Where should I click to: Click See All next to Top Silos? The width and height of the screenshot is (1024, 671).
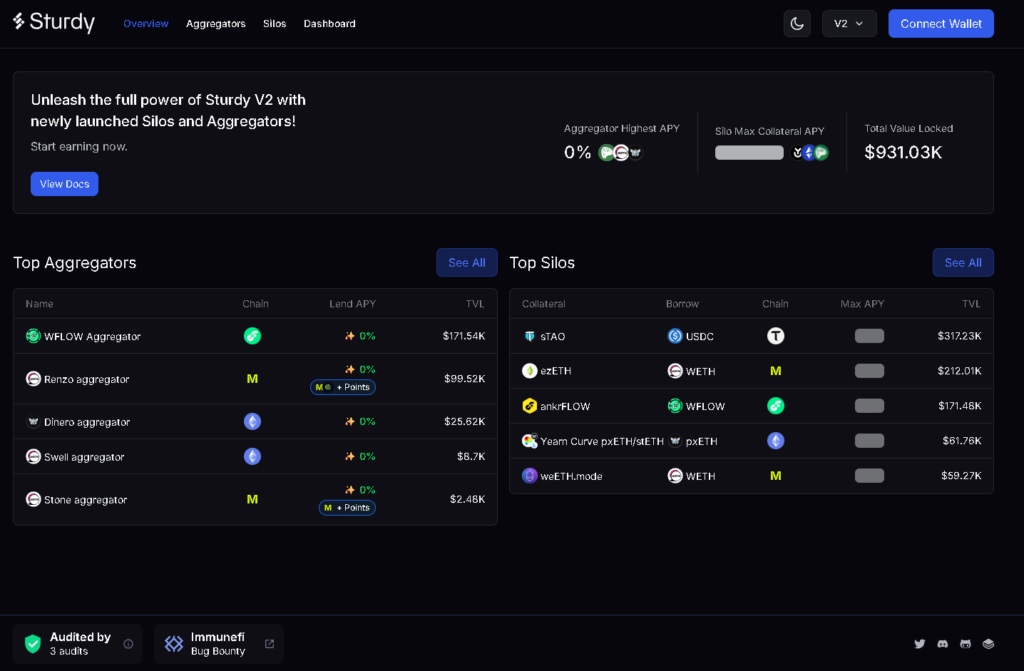(x=963, y=262)
